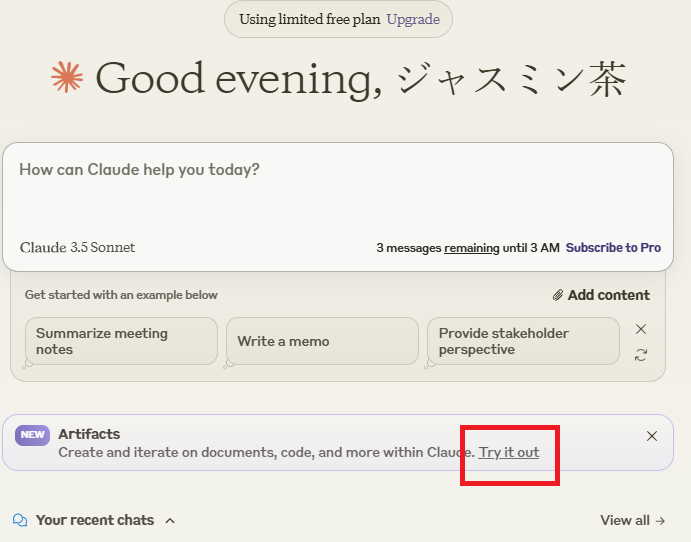Viewport: 691px width, 542px height.
Task: Close the Artifacts announcement banner
Action: click(652, 436)
